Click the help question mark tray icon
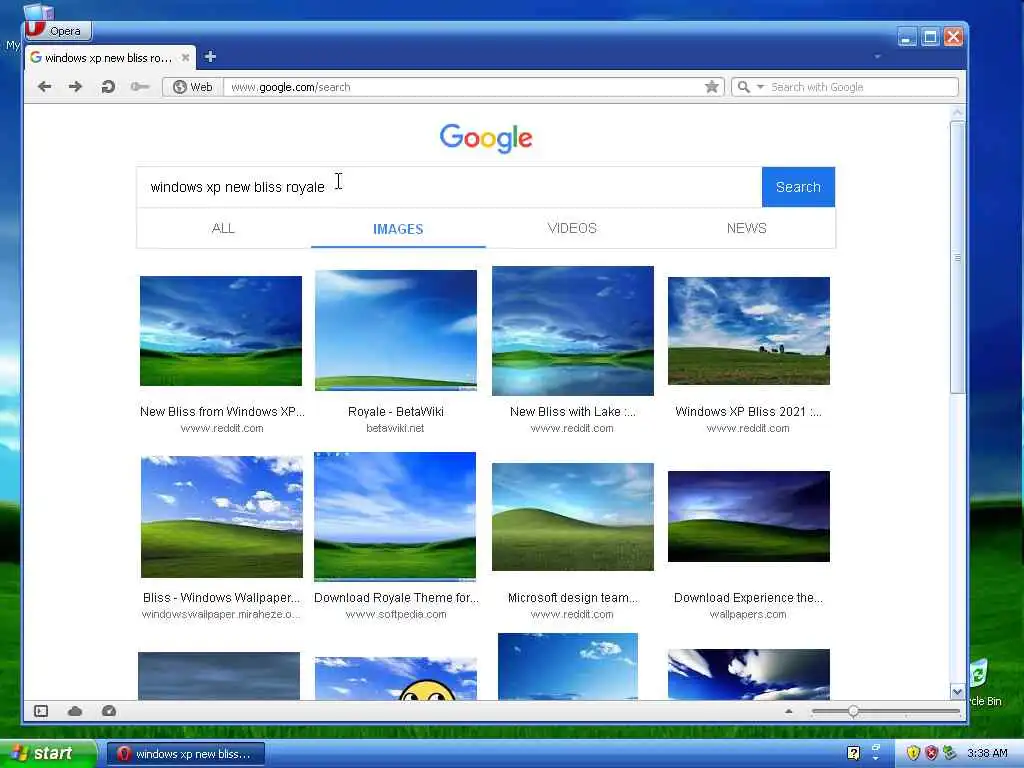This screenshot has width=1024, height=768. coord(853,754)
